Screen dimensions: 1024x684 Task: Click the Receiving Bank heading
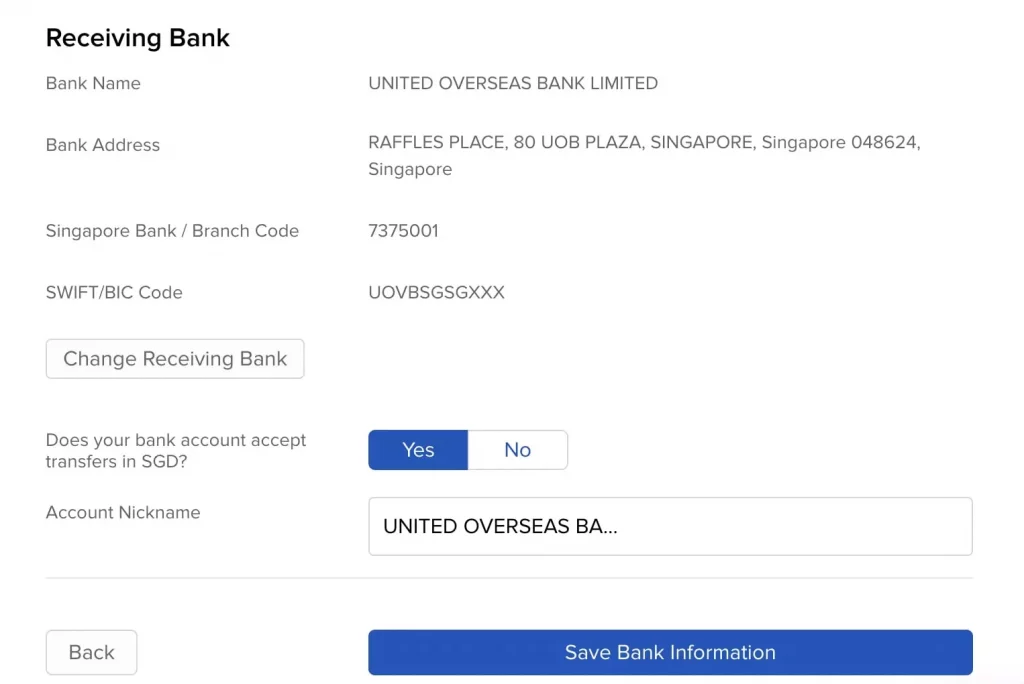point(137,37)
